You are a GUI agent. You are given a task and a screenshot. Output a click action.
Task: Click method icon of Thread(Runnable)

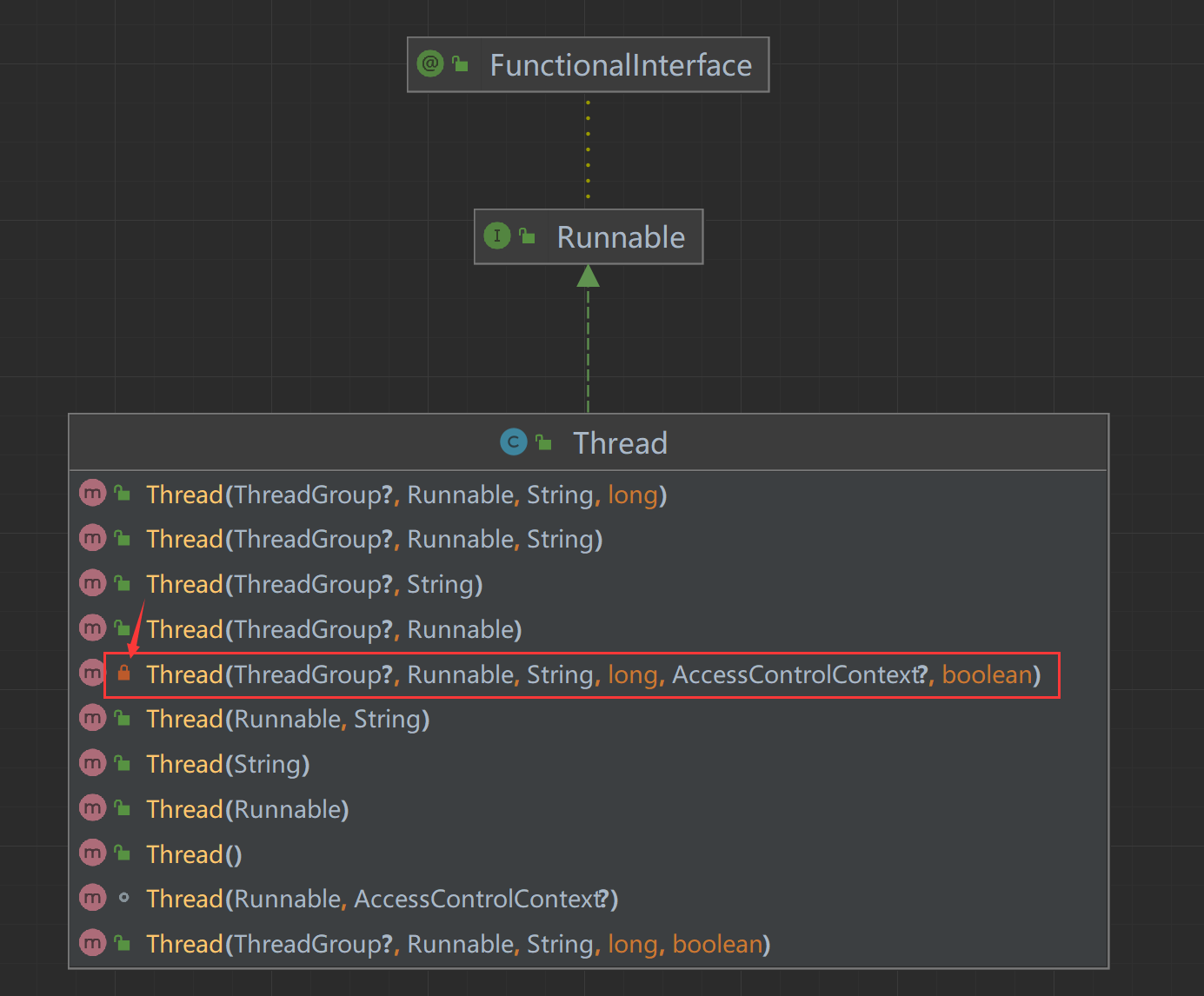(92, 808)
